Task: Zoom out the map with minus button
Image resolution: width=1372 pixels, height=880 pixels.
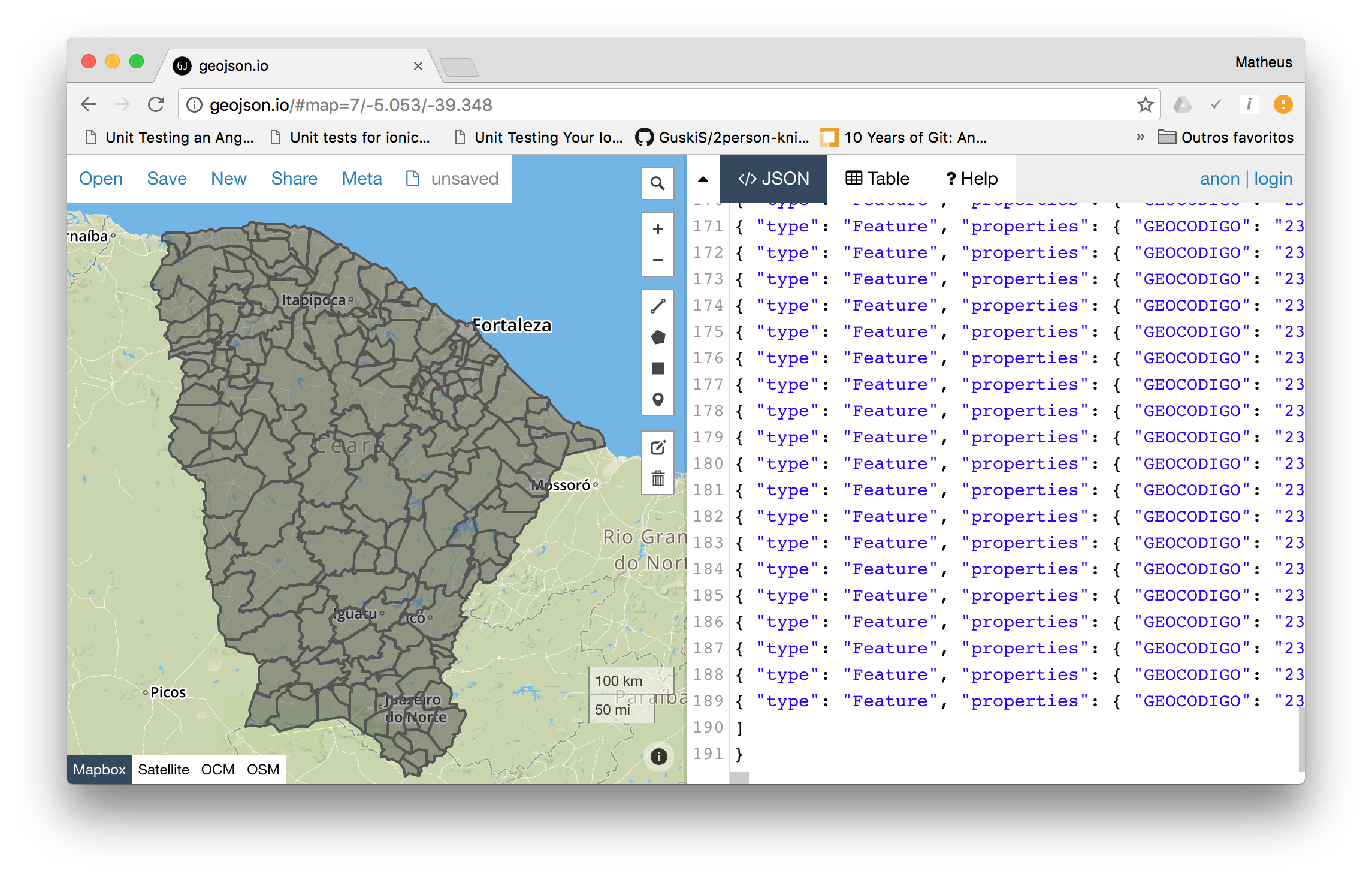Action: [x=657, y=260]
